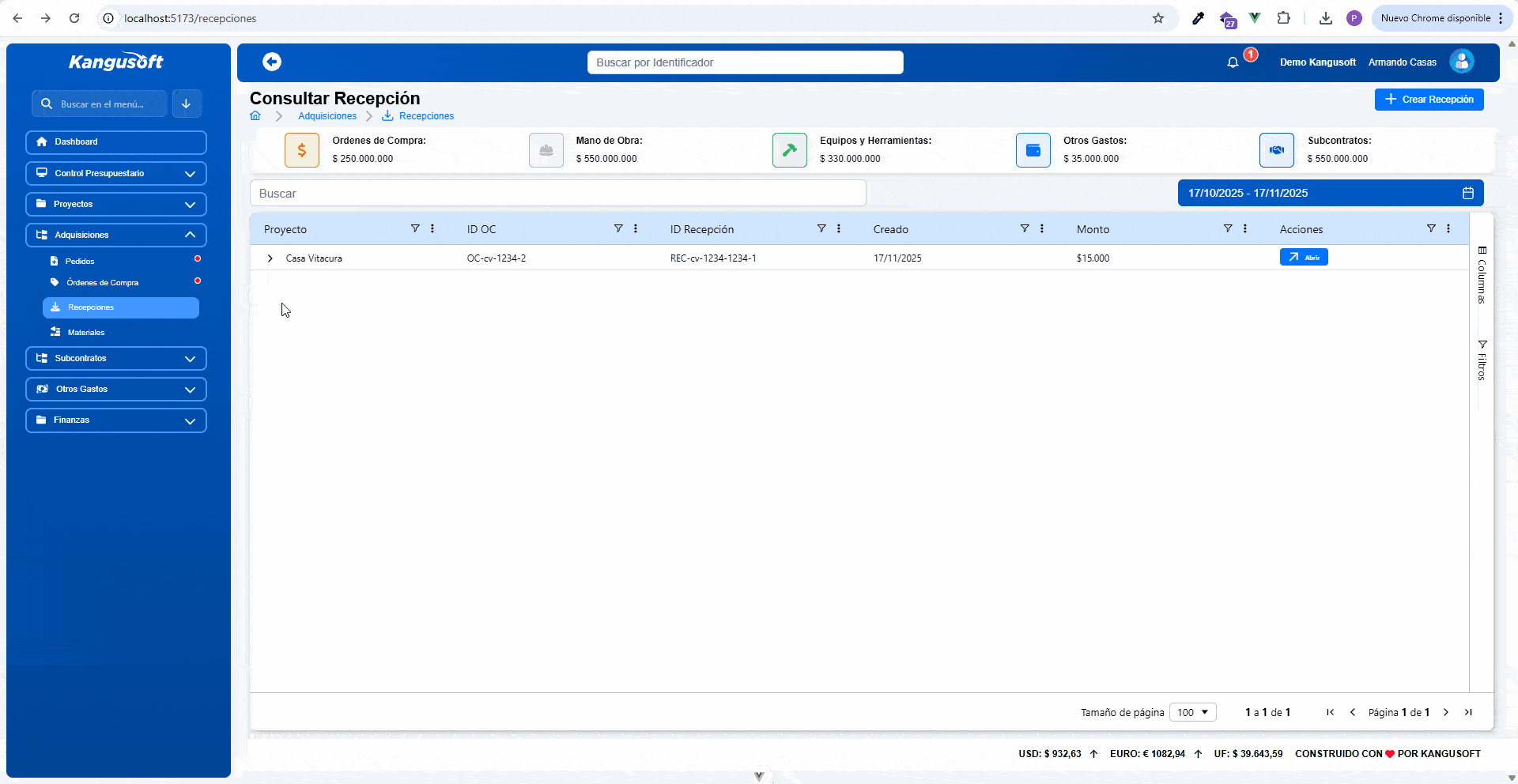Open the Creado column menu dots
This screenshot has width=1518, height=784.
[x=1042, y=228]
